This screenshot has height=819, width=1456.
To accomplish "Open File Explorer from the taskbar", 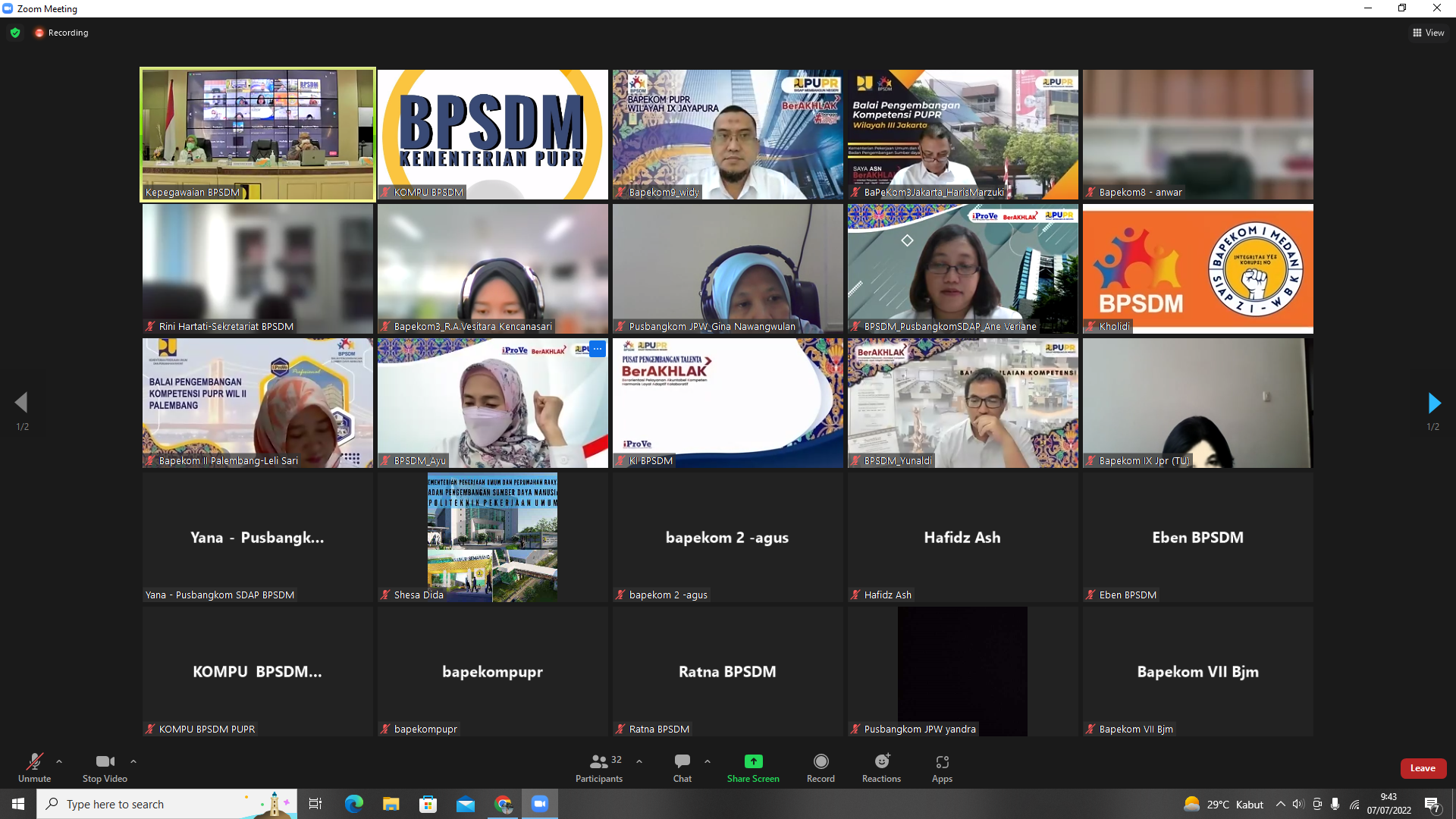I will (x=391, y=804).
